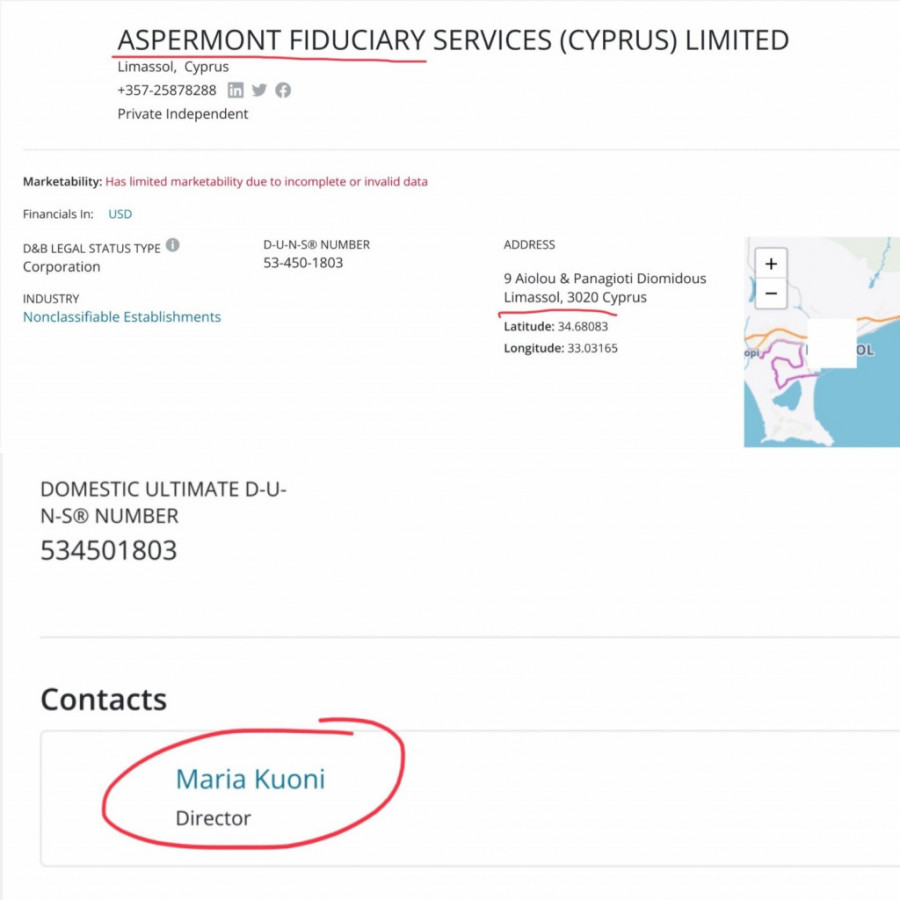Click the 9 Aiolou & Panagioti Diomidous address
This screenshot has width=900, height=900.
point(605,278)
